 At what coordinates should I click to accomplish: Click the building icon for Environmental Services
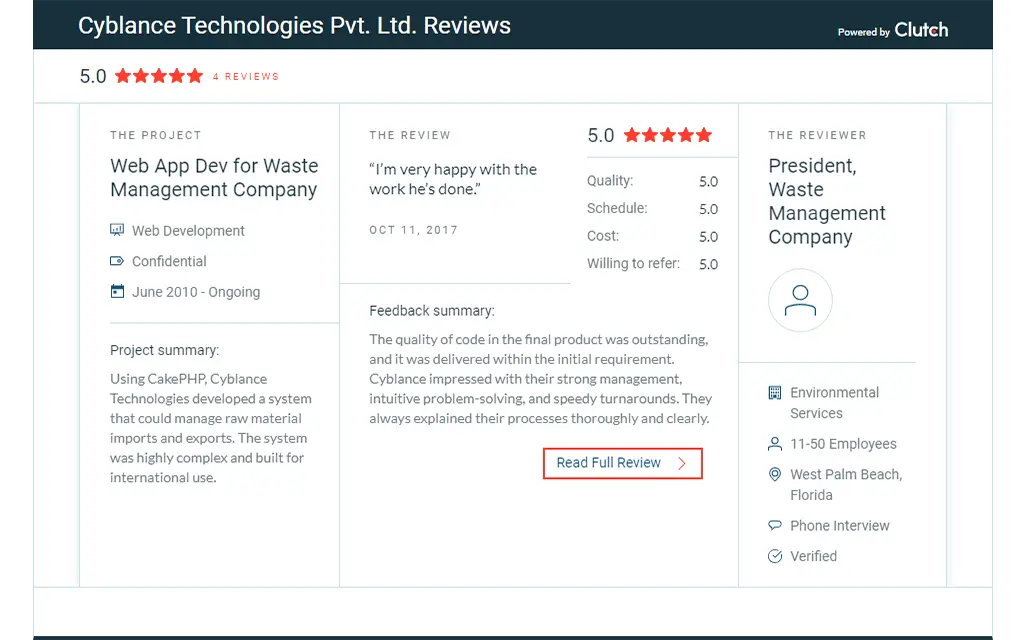(x=775, y=392)
